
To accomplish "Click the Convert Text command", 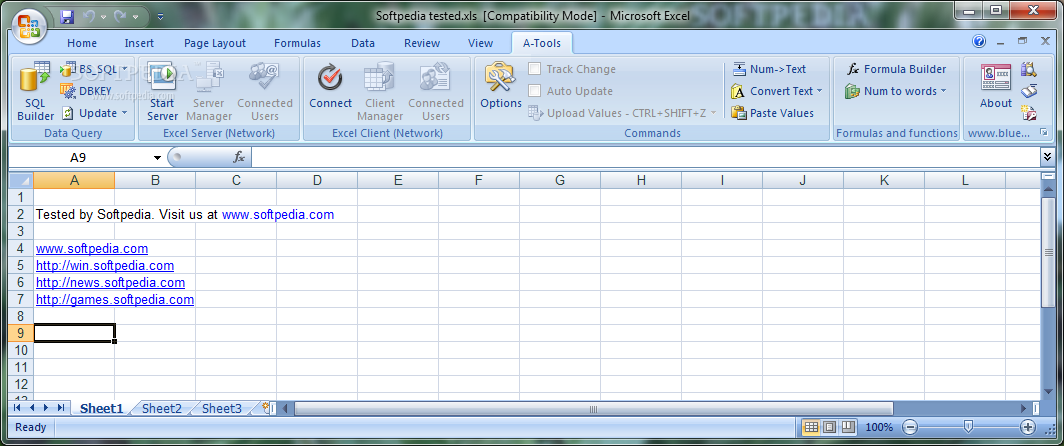I will pyautogui.click(x=772, y=91).
